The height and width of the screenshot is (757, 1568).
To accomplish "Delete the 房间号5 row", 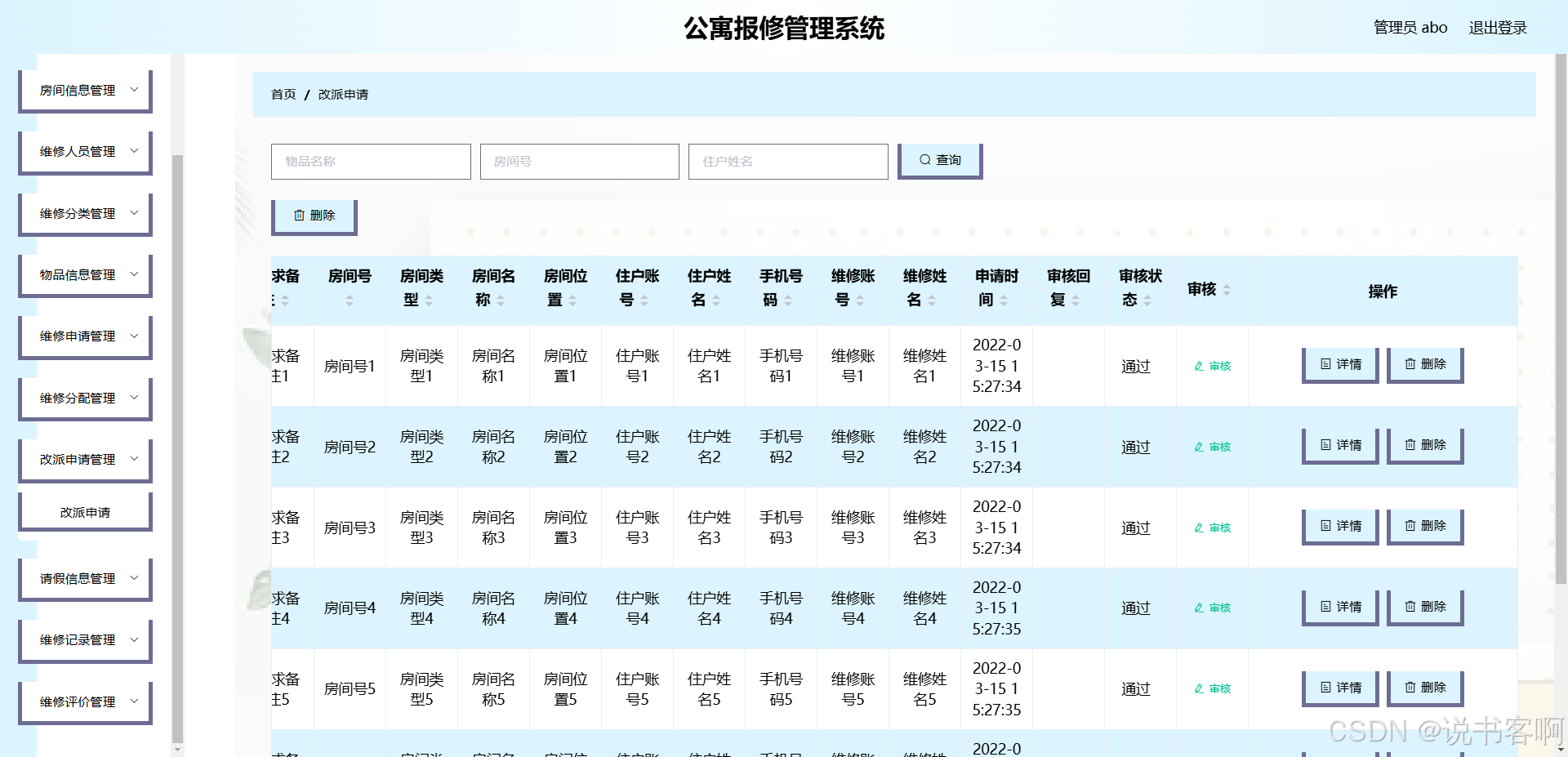I will pos(1425,688).
